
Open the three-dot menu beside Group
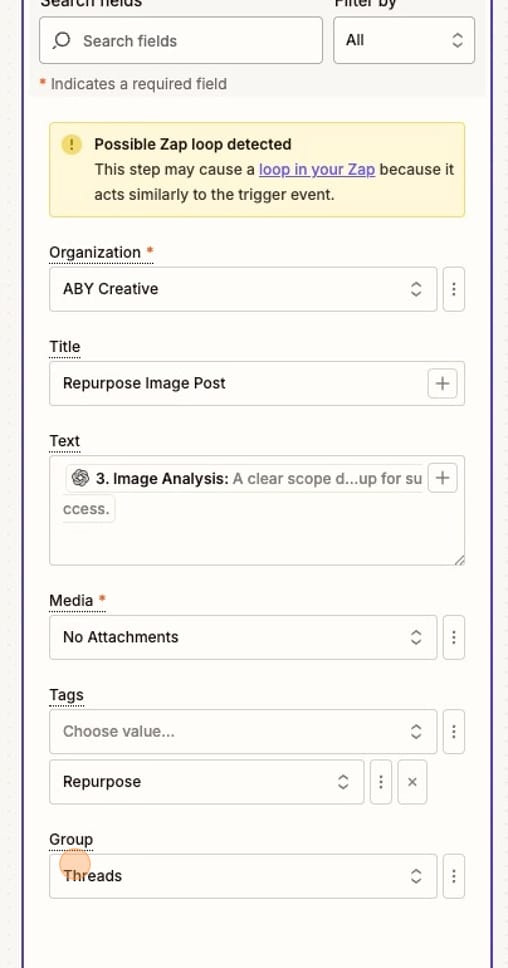point(454,876)
